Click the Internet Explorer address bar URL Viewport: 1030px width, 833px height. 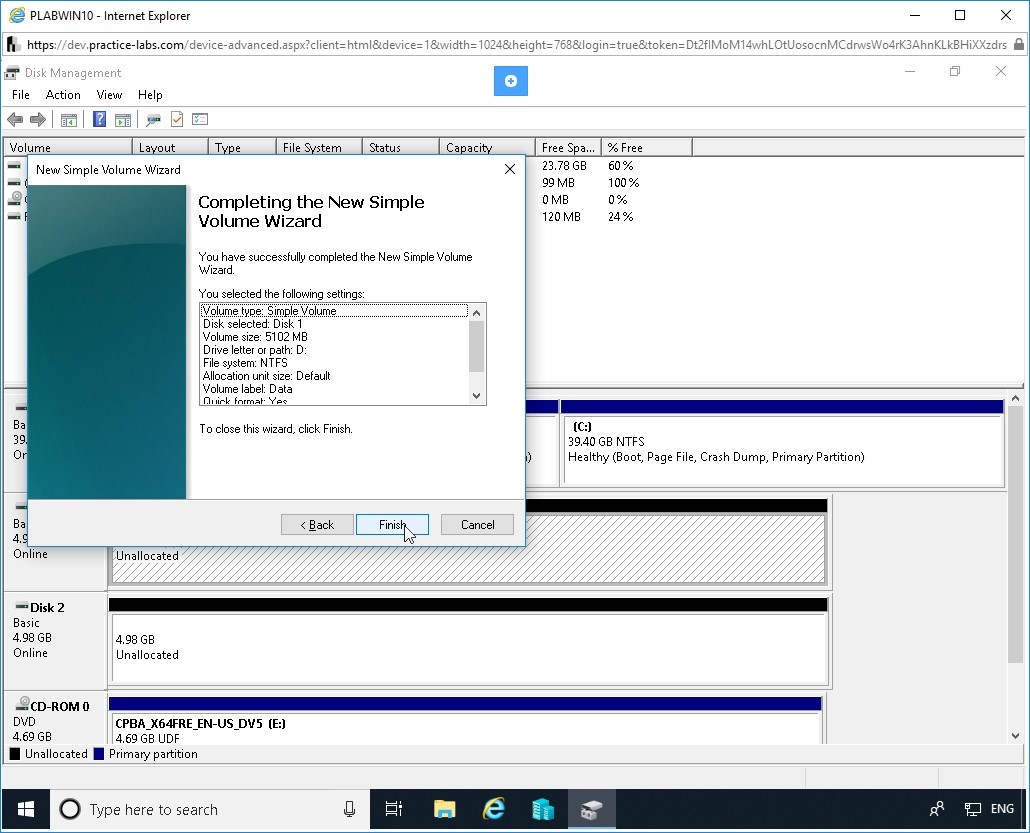[516, 45]
